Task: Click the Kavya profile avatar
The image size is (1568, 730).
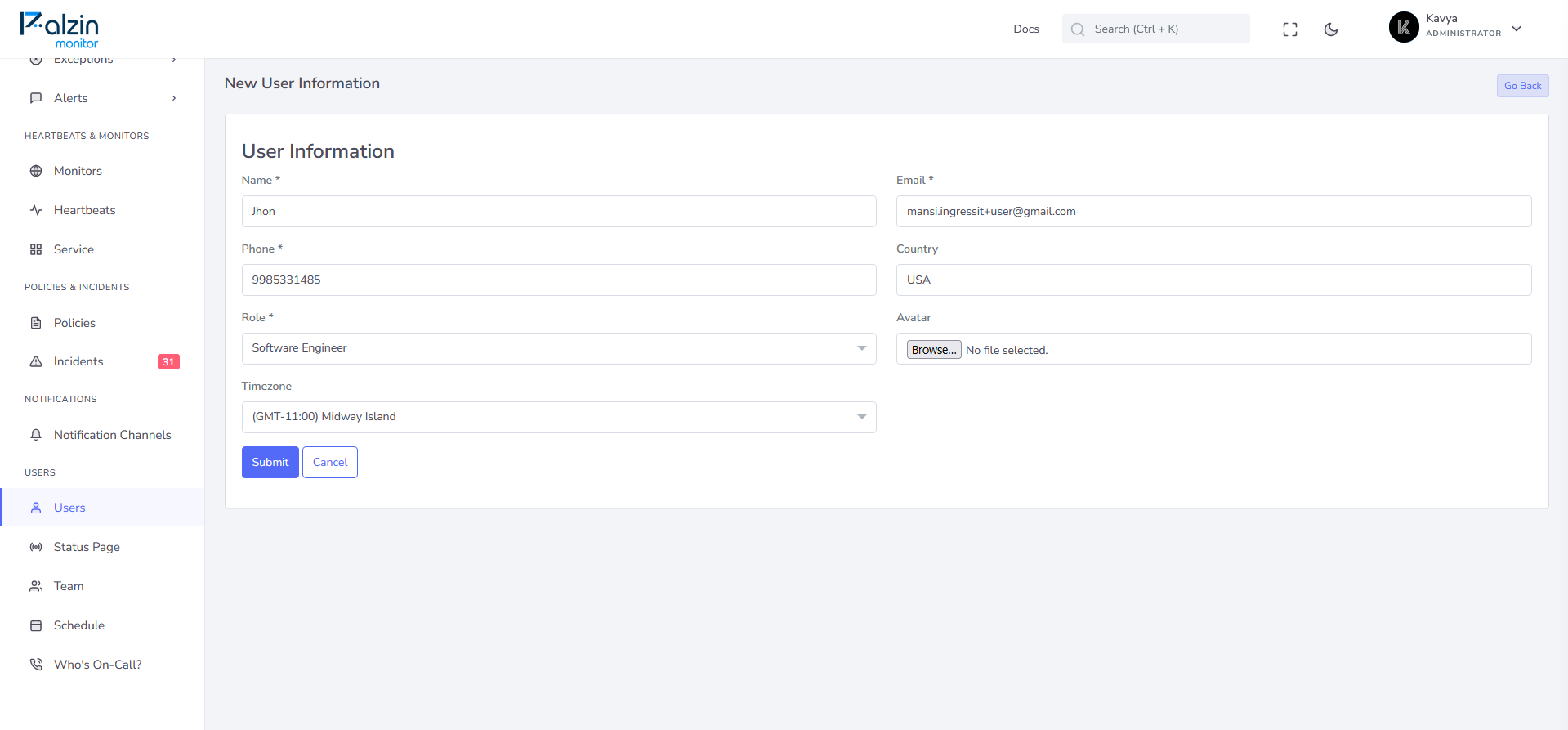Action: tap(1404, 27)
